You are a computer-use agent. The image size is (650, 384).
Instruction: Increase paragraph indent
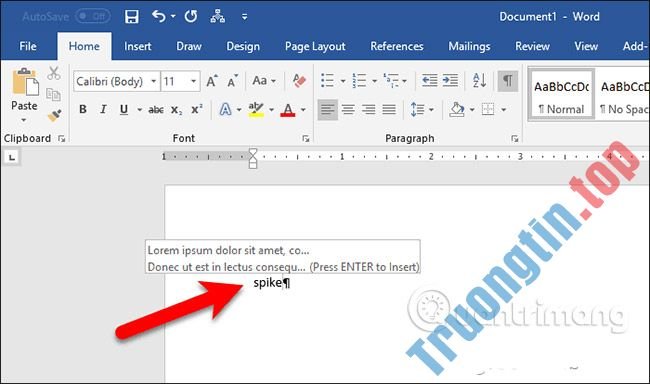[450, 80]
